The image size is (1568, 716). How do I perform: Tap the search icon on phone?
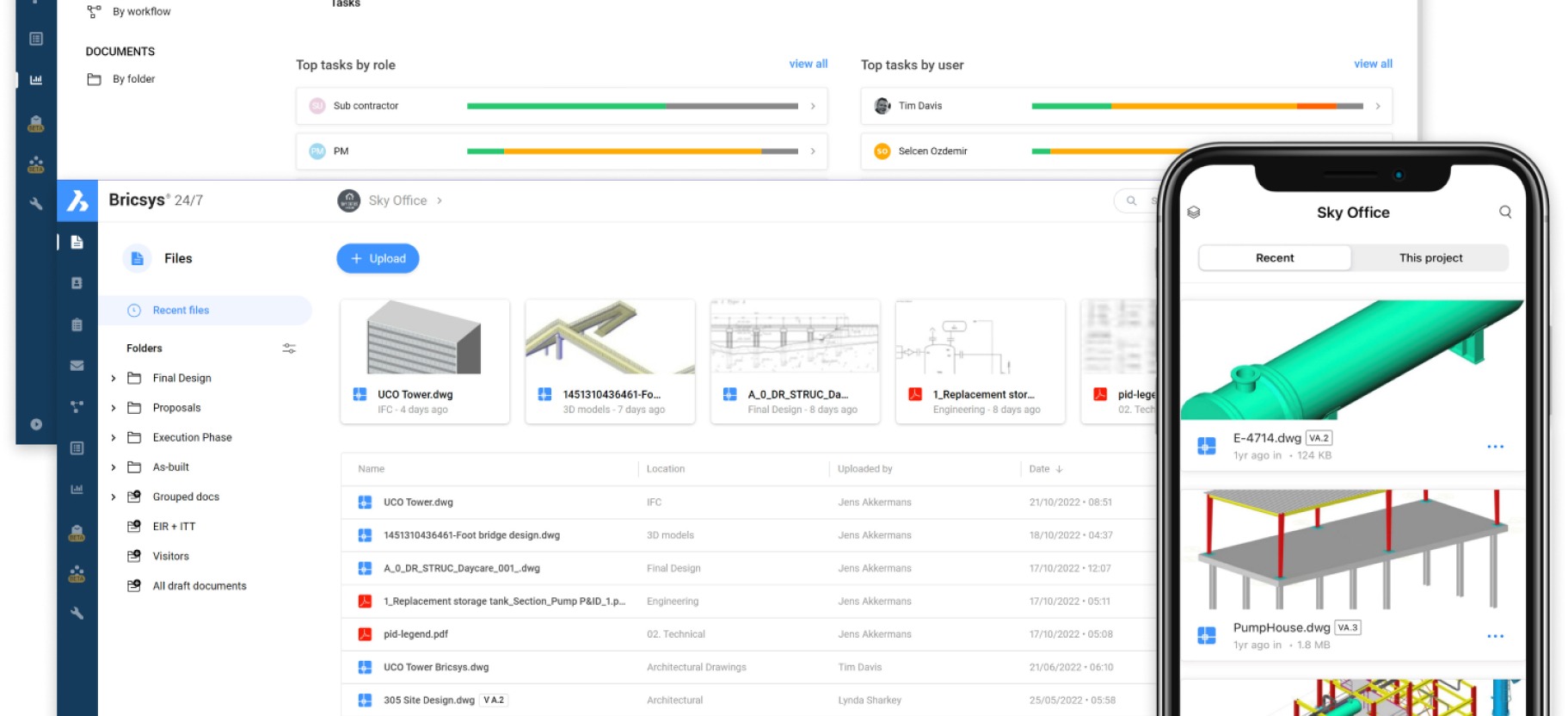[x=1504, y=212]
